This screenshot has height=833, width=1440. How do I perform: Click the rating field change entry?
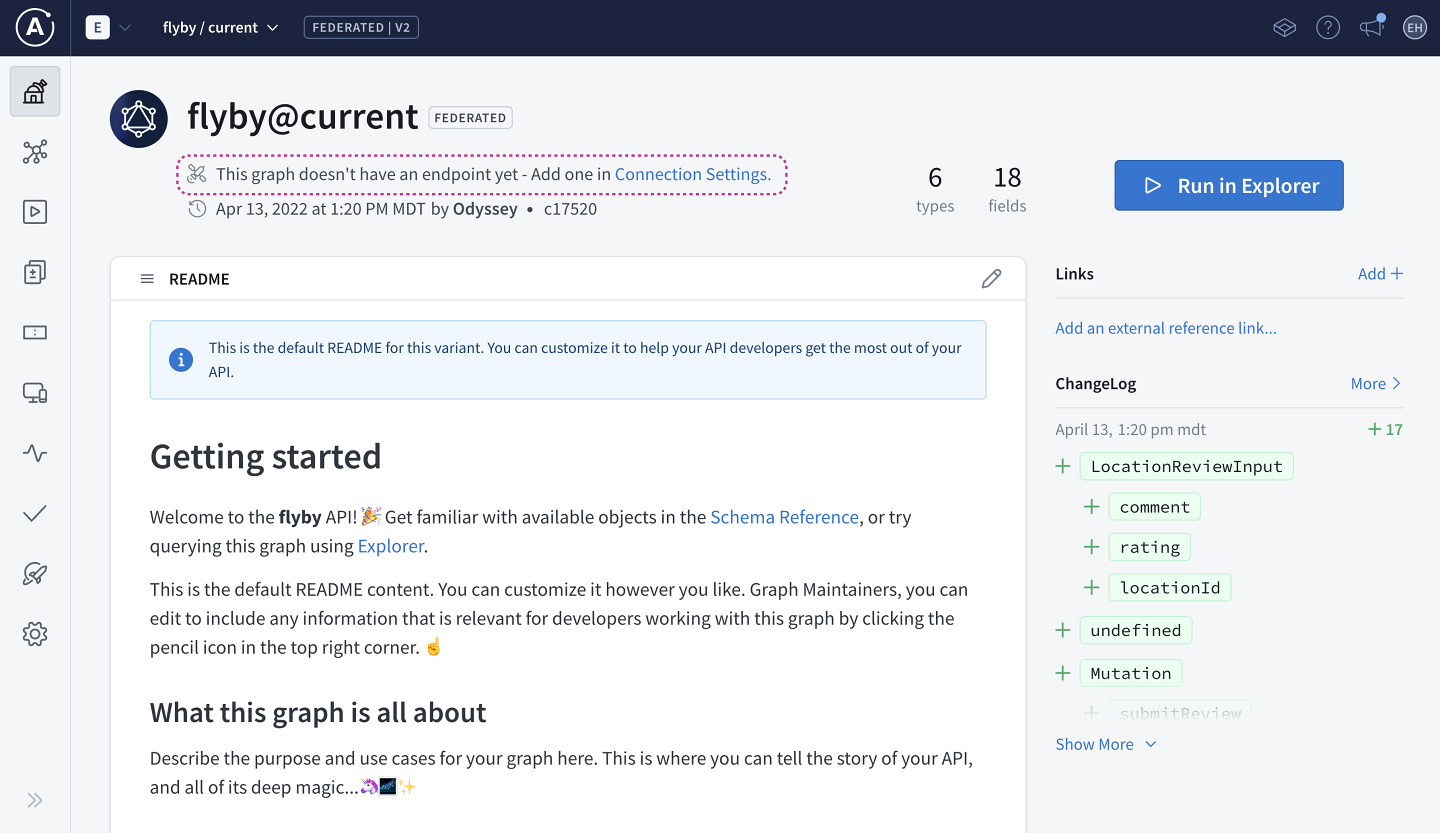point(1150,547)
